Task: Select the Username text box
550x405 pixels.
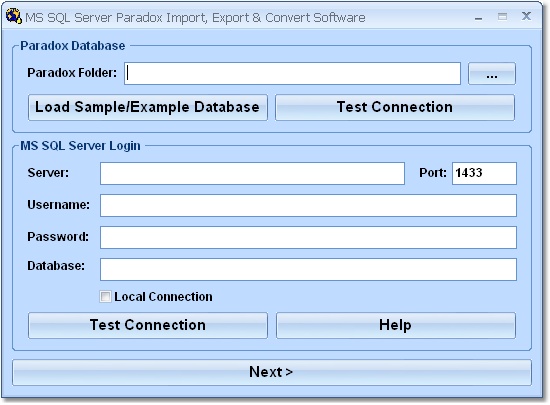Action: 308,205
